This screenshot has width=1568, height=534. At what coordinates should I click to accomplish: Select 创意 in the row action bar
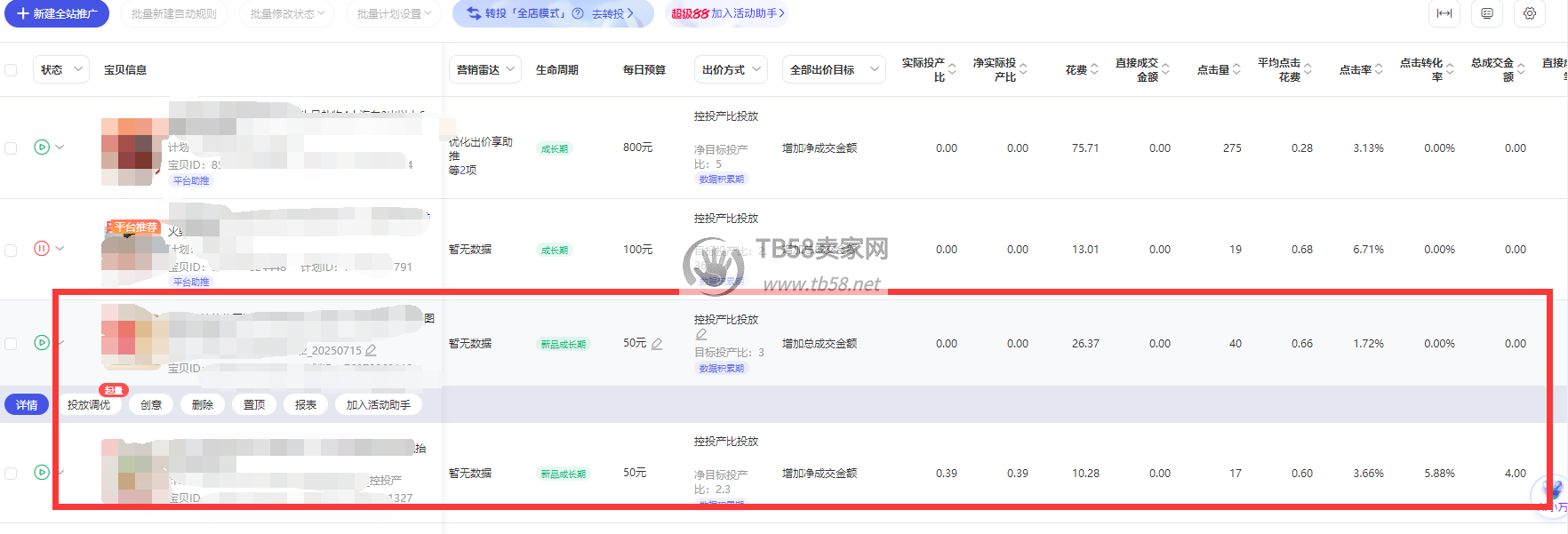pos(151,405)
